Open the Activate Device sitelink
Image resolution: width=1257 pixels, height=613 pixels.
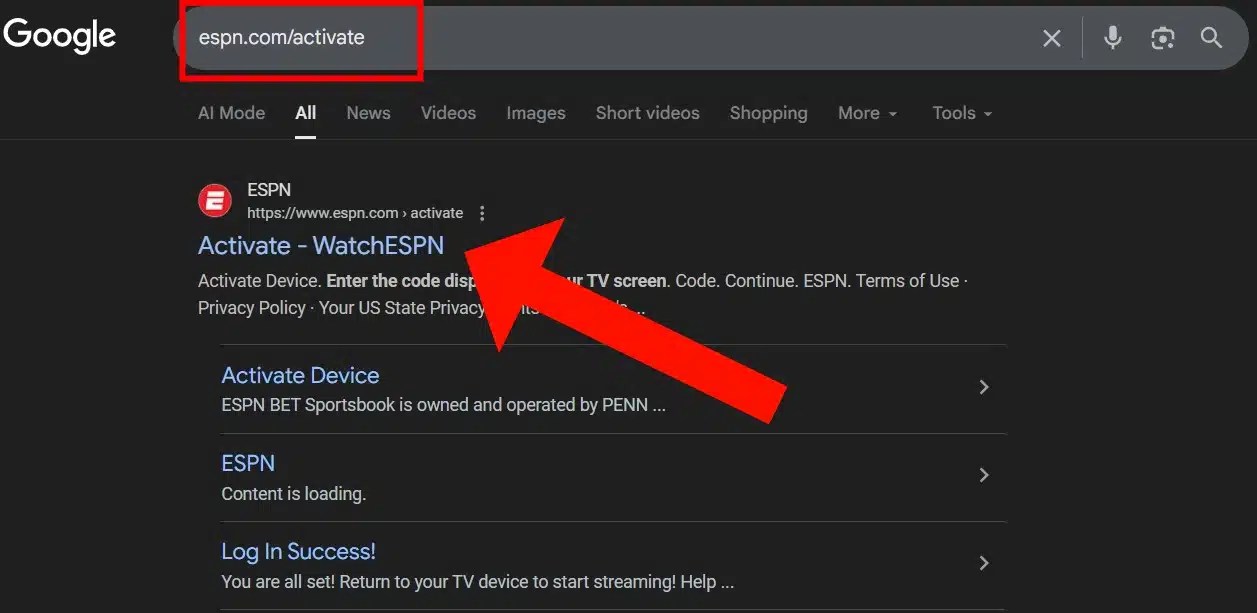pyautogui.click(x=300, y=375)
